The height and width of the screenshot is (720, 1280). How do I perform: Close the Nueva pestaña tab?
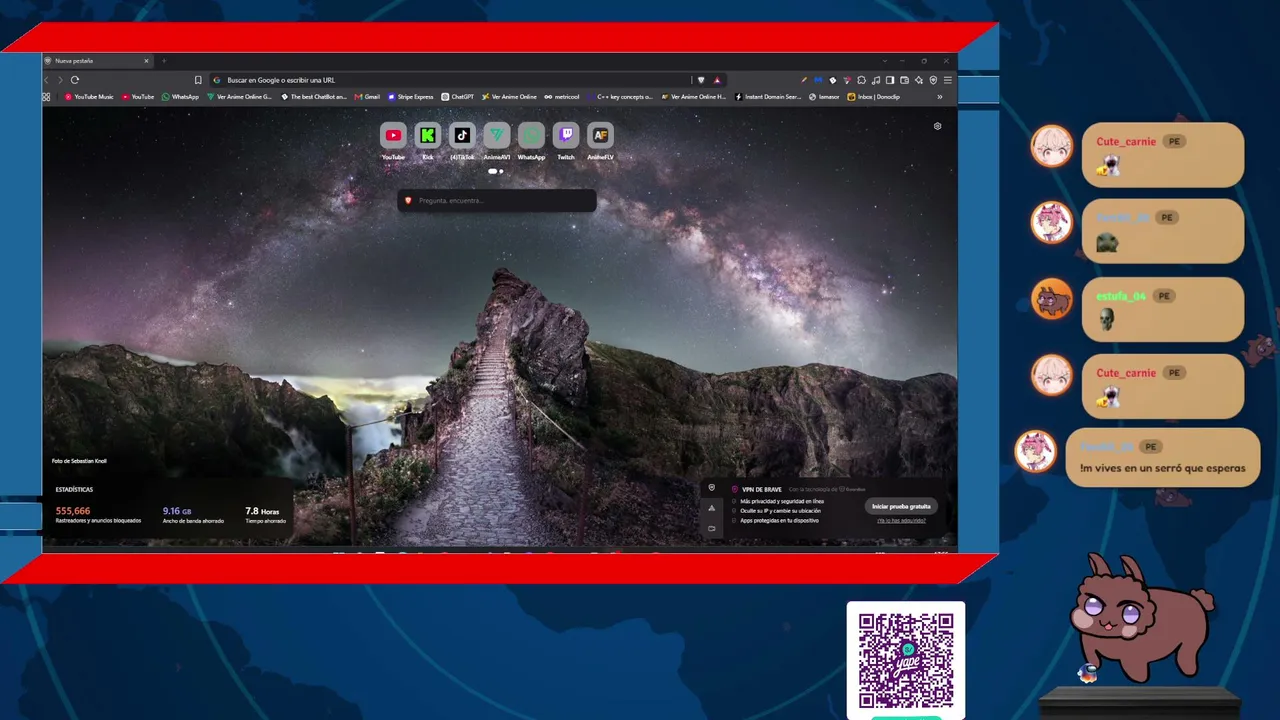[146, 61]
